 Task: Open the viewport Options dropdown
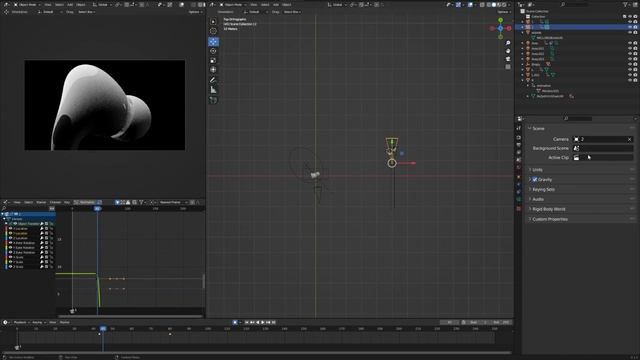coord(504,12)
